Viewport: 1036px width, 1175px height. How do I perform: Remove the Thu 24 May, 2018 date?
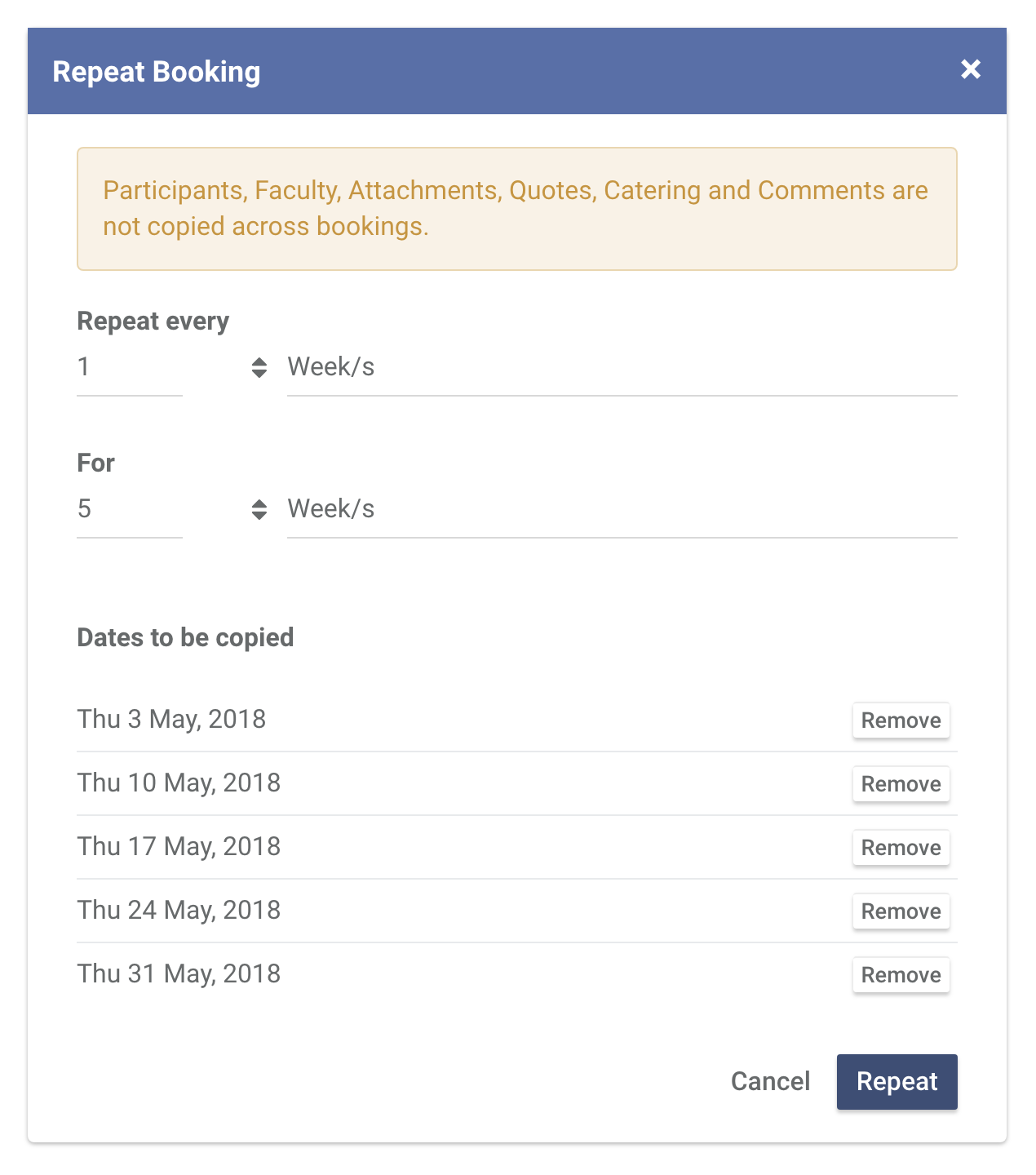point(901,911)
